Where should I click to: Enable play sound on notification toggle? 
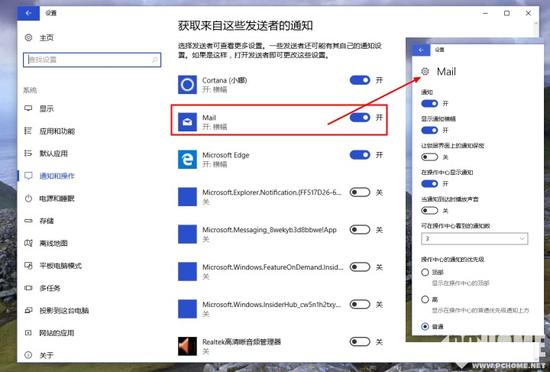[x=430, y=211]
